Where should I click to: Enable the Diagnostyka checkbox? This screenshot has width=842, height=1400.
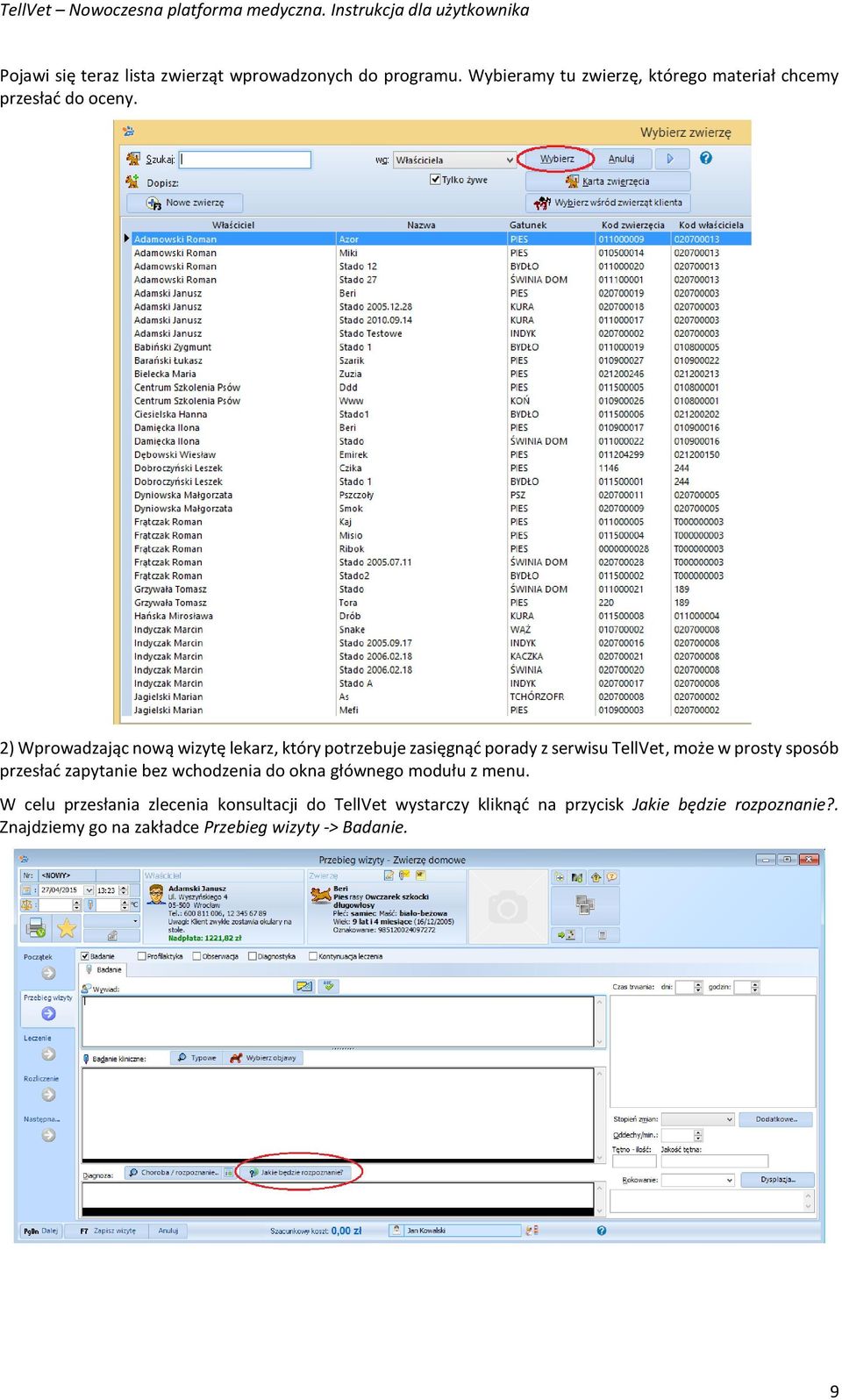(x=253, y=956)
